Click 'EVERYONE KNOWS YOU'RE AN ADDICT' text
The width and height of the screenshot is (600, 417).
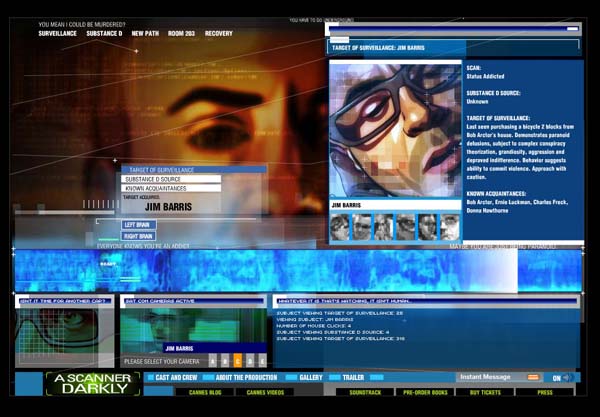(143, 246)
